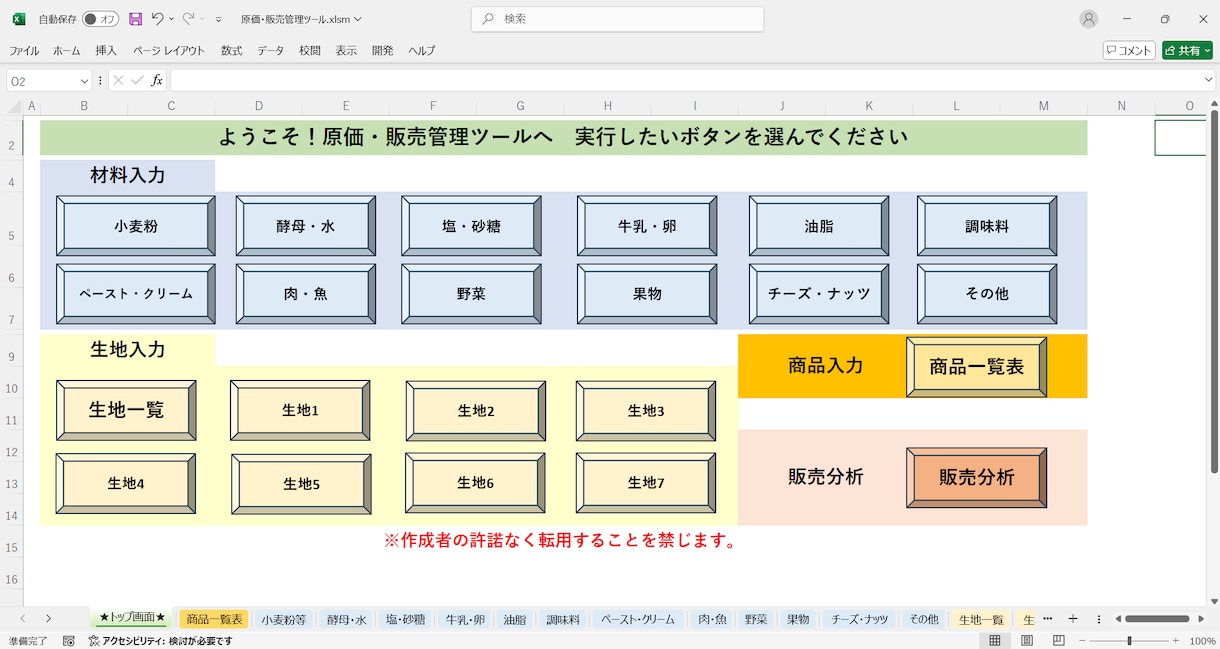Screen dimensions: 1220x649
Task: Click the 塩・砂糖 material button
Action: pos(472,226)
